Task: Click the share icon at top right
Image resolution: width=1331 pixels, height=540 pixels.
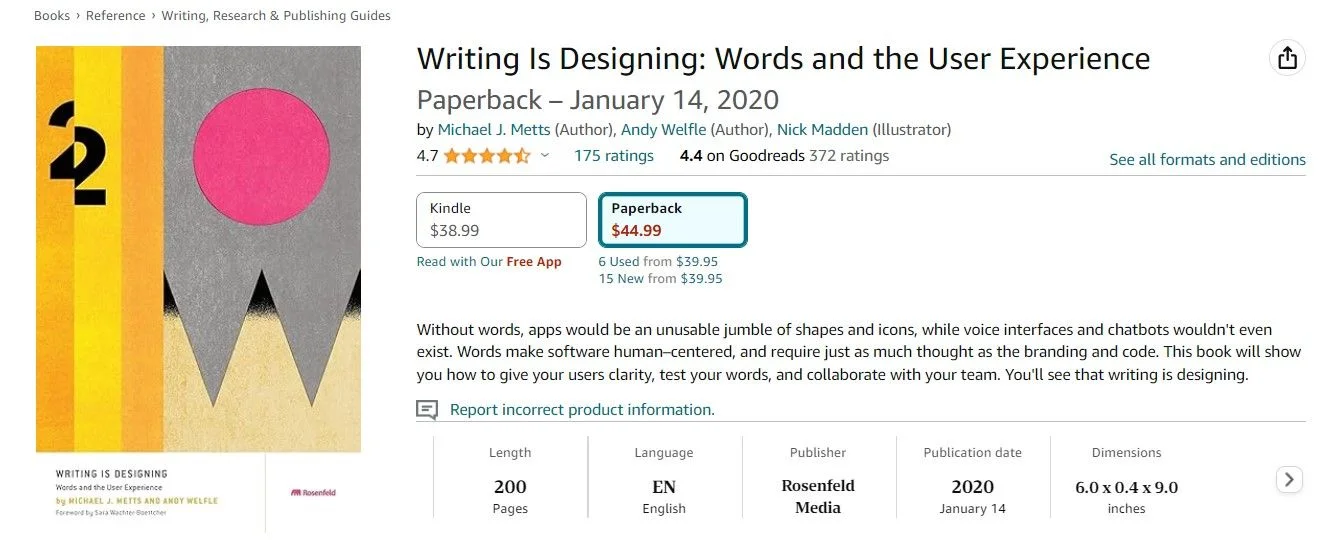Action: click(x=1288, y=58)
